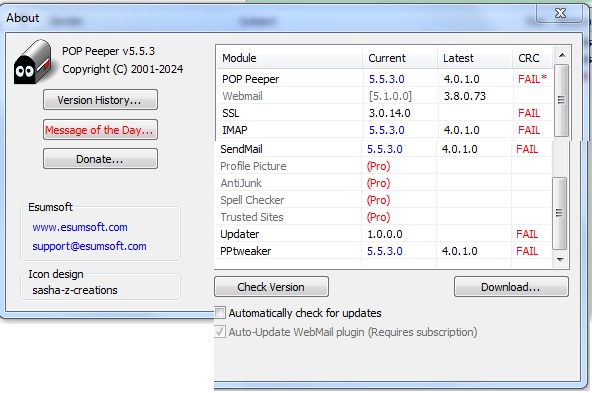
Task: Select the Trusted Sites module row
Action: point(383,217)
